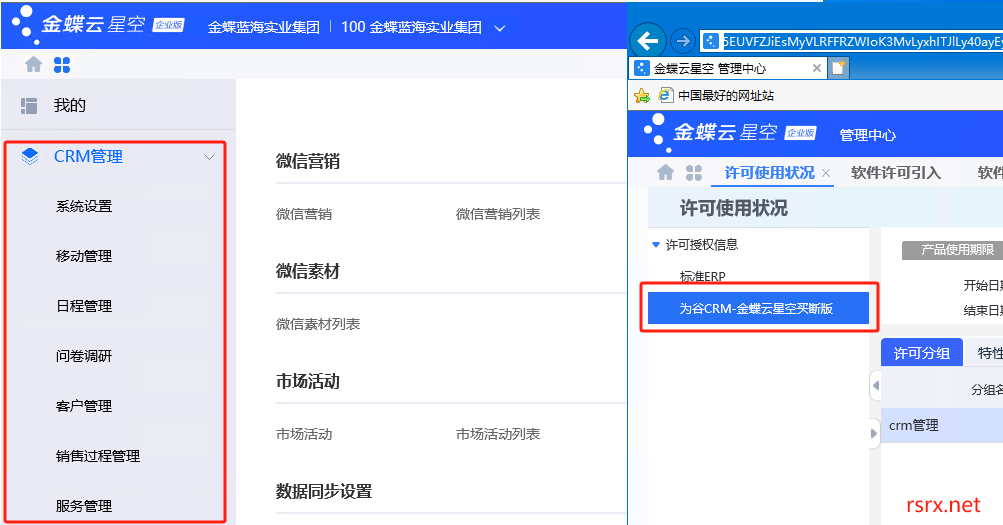
Task: Open the 微信营销列表 link
Action: click(x=498, y=214)
